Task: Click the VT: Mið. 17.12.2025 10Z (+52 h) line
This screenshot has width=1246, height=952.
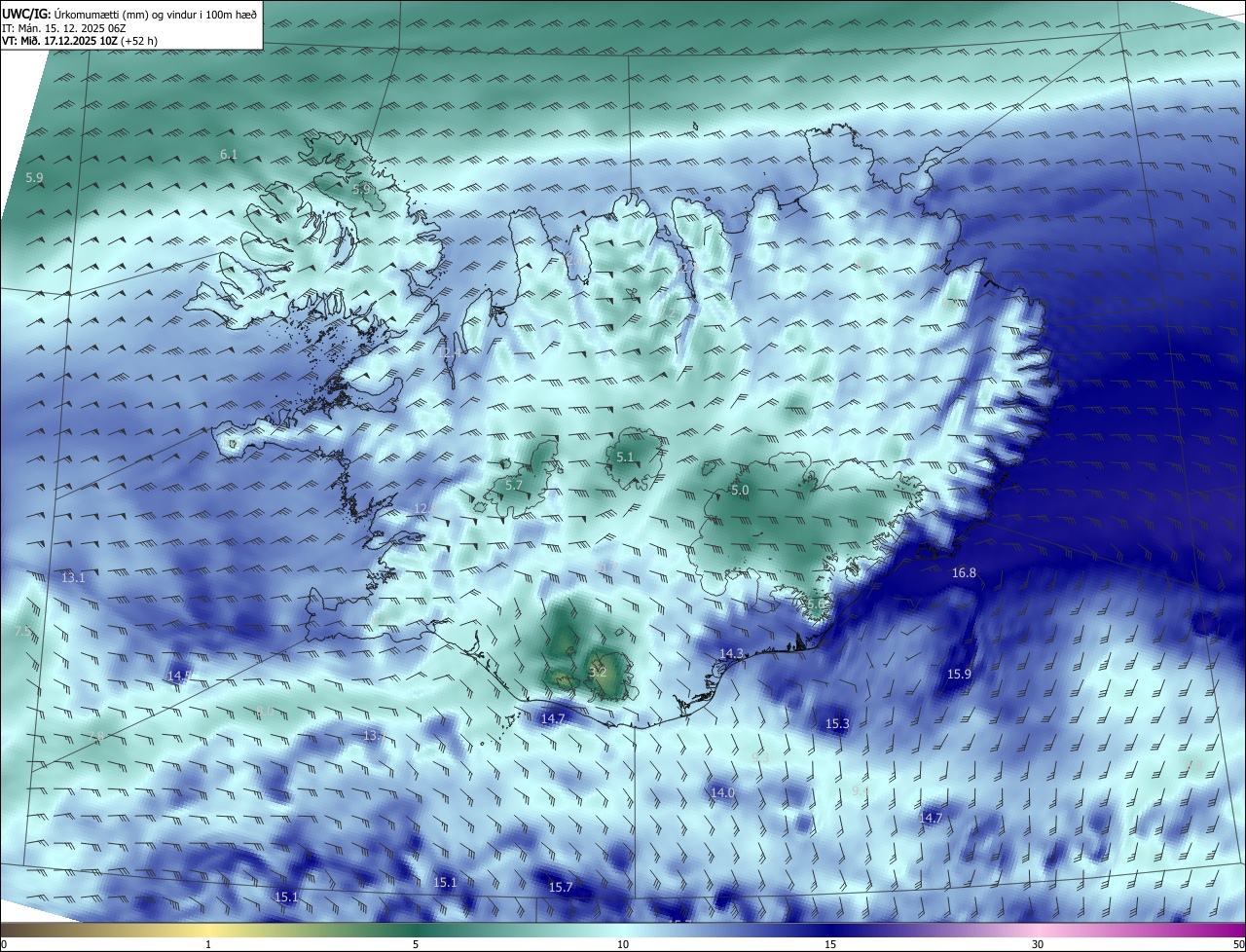Action: pyautogui.click(x=80, y=41)
